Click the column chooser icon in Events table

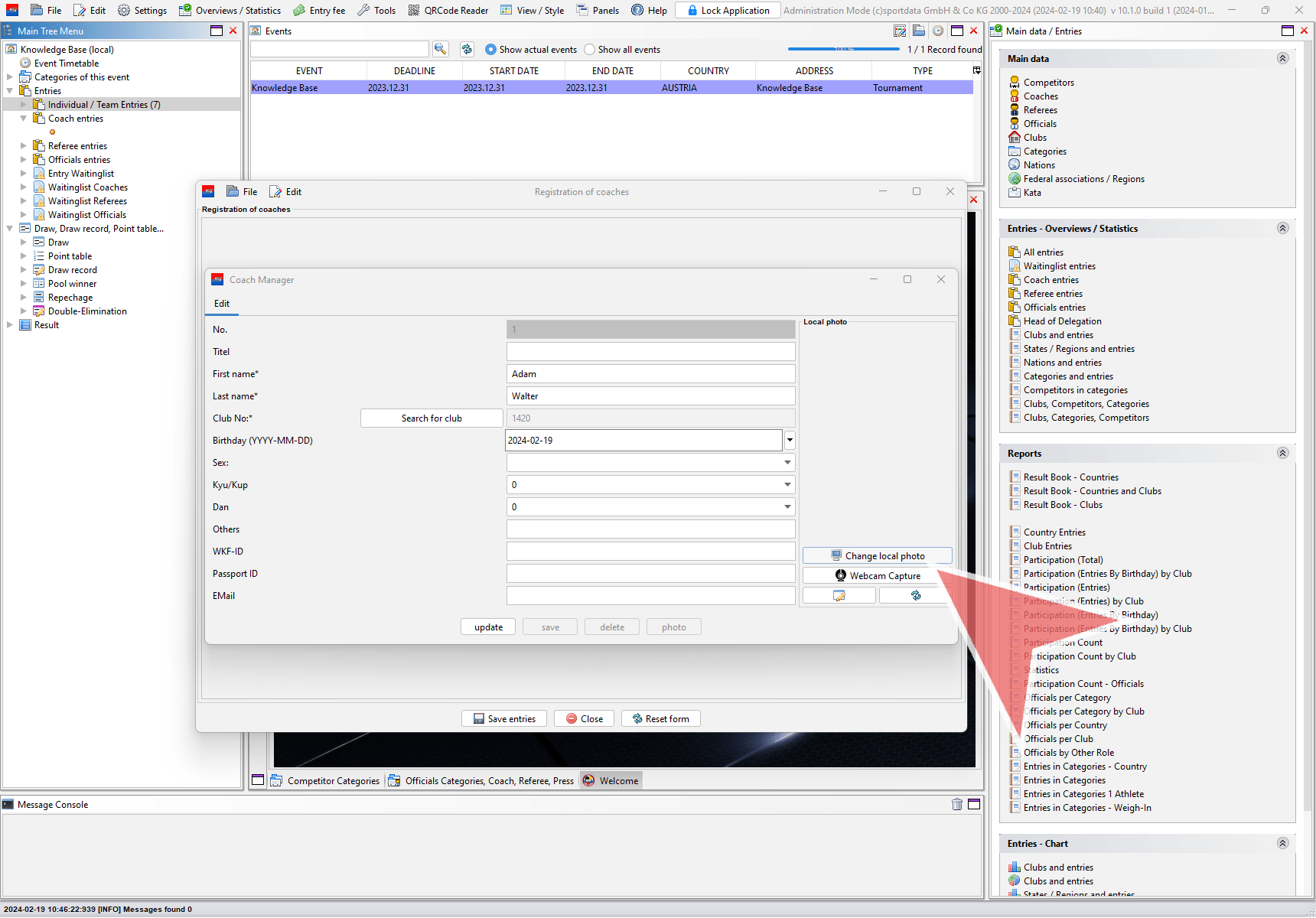tap(976, 70)
